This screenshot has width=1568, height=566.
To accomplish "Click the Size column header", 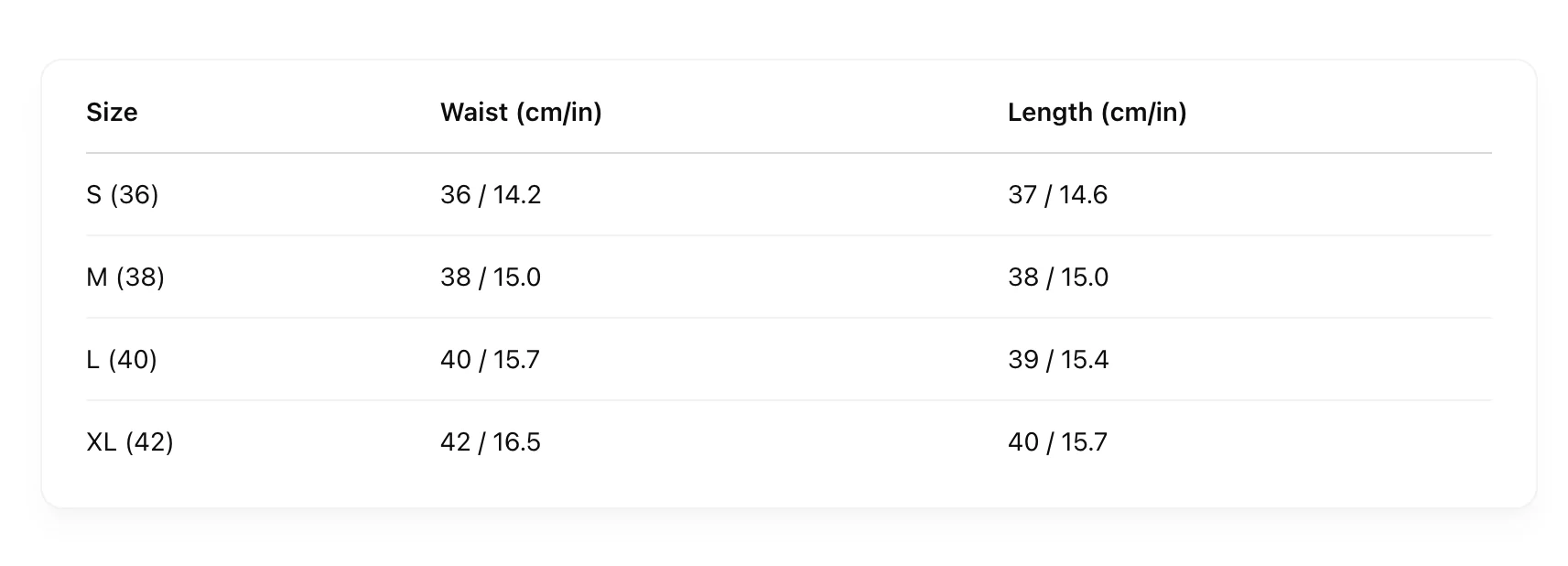I will coord(112,112).
